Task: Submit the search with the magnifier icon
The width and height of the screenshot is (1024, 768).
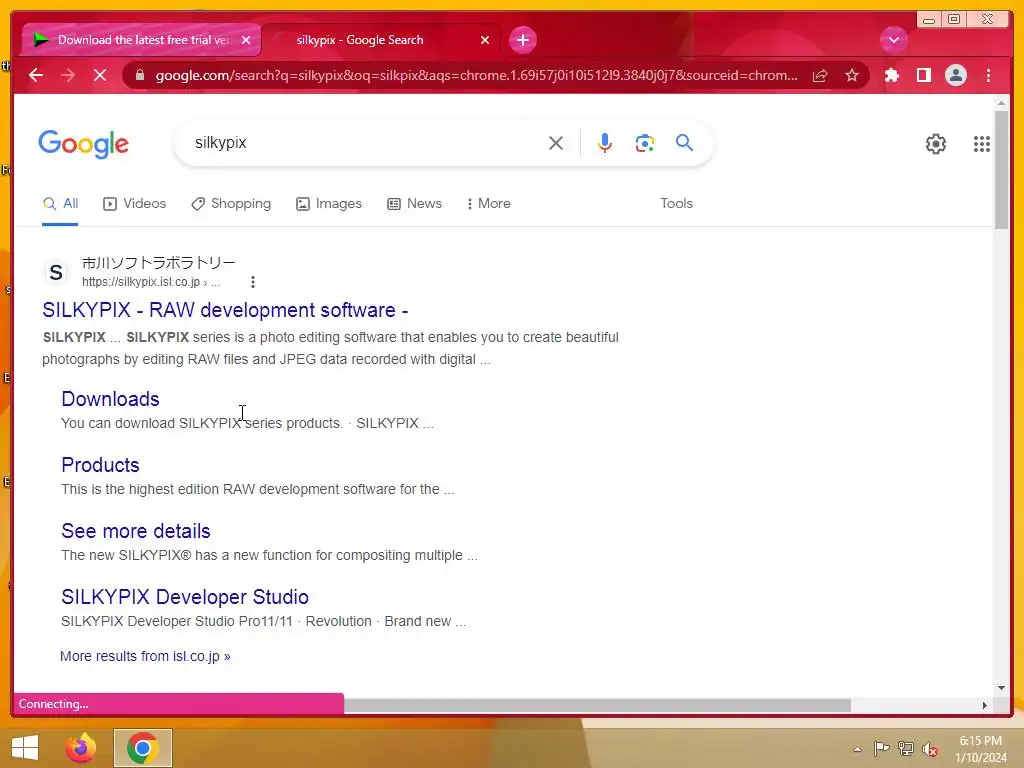Action: (684, 142)
